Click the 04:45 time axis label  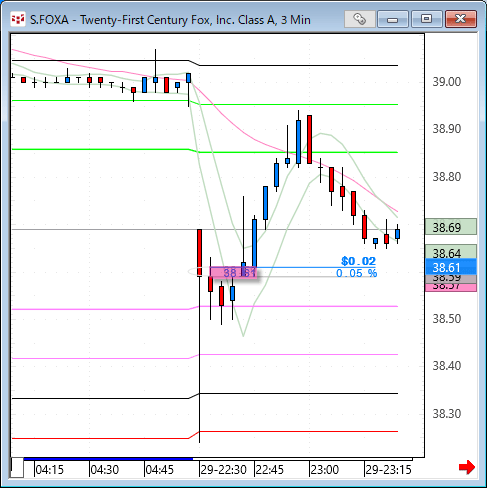coord(160,470)
